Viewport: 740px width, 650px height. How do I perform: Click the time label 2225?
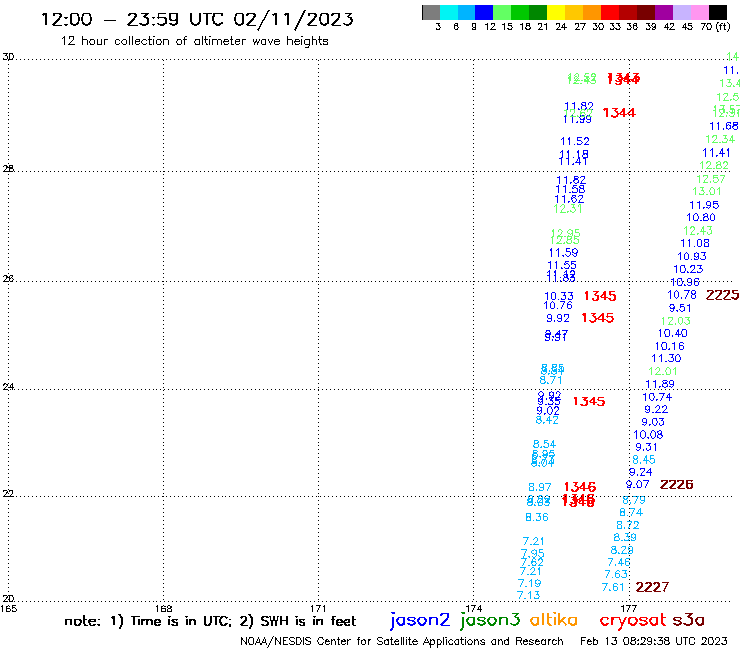(x=722, y=295)
